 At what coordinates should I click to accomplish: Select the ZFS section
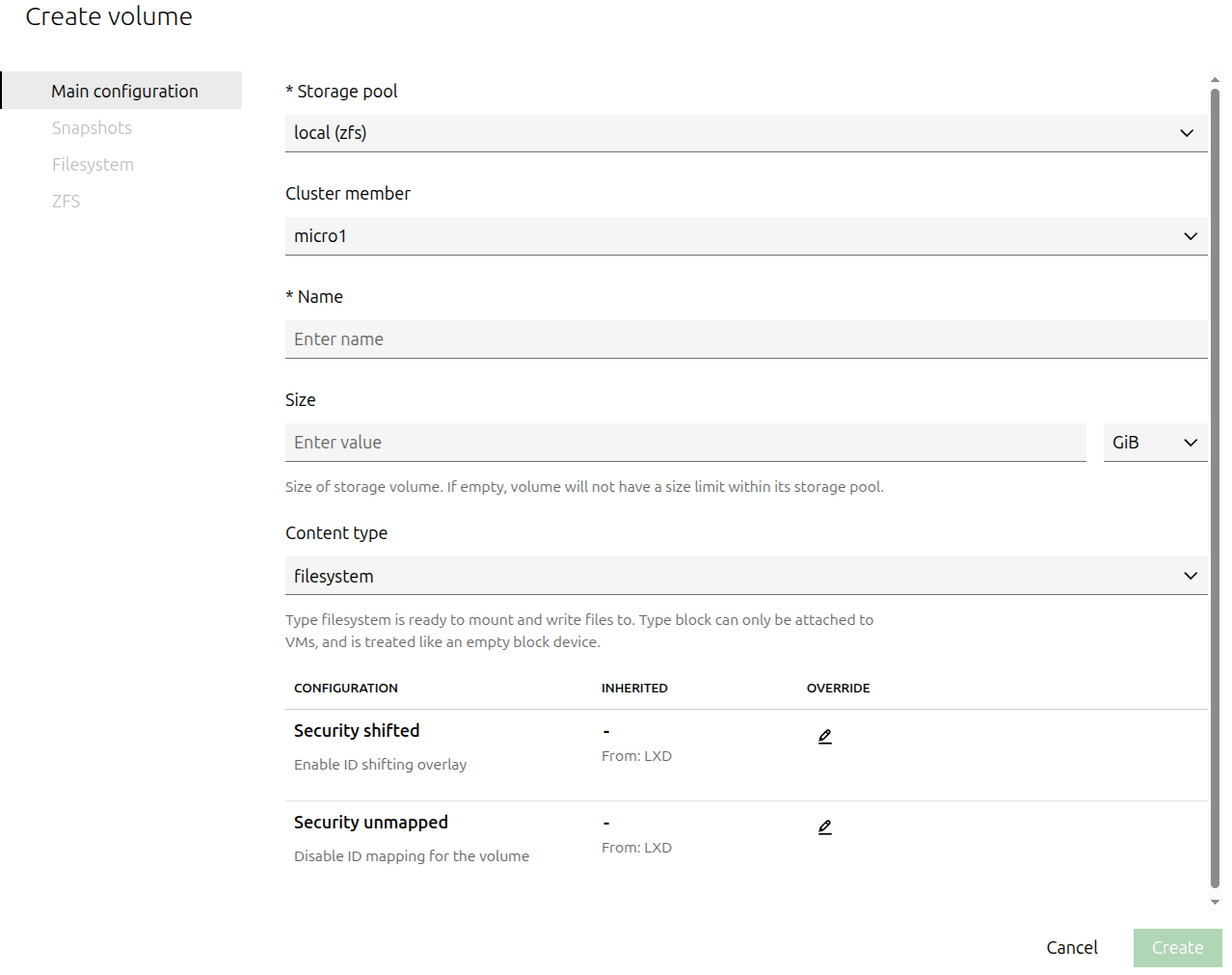66,202
